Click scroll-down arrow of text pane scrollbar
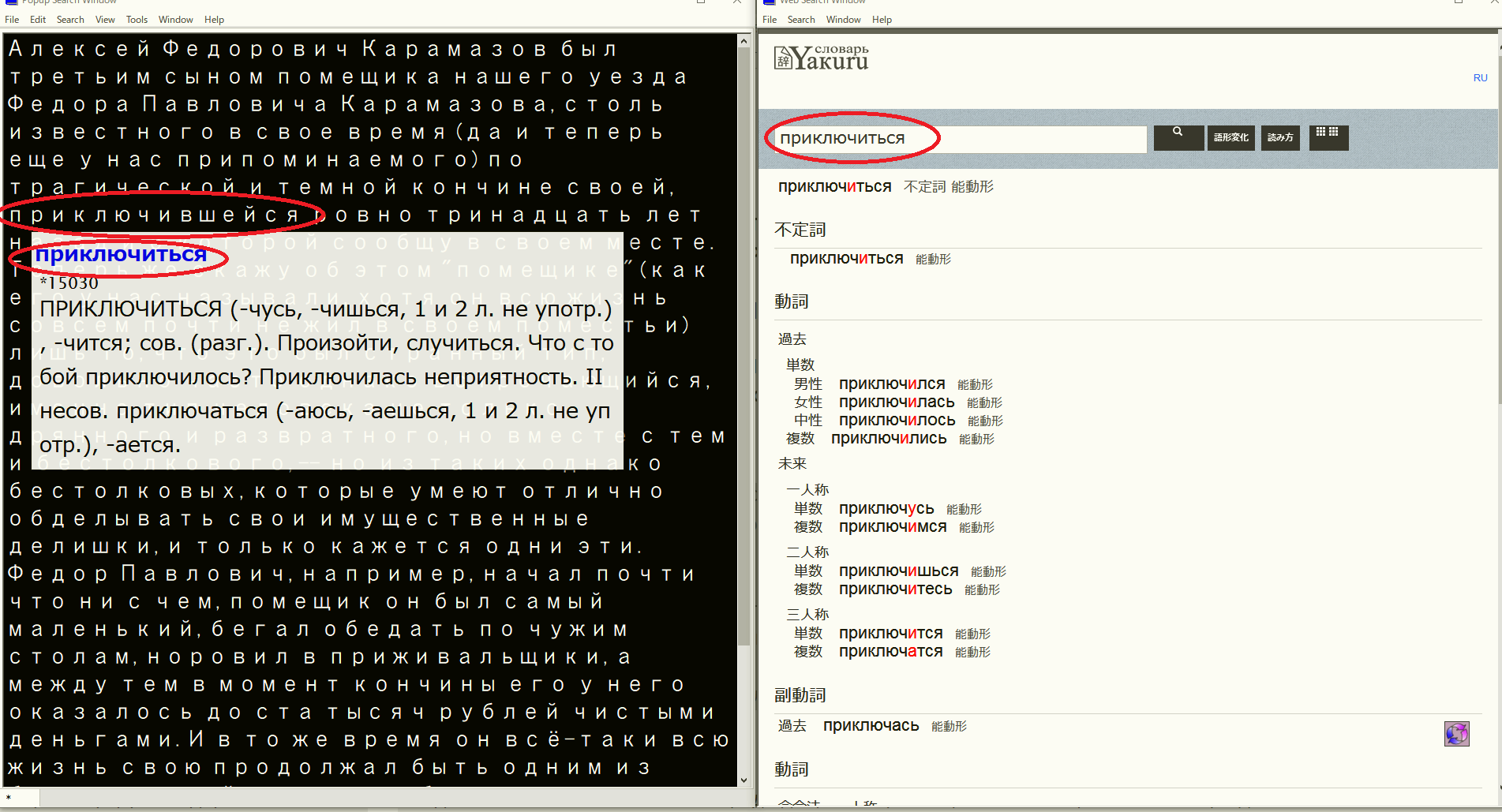1502x812 pixels. pos(744,780)
